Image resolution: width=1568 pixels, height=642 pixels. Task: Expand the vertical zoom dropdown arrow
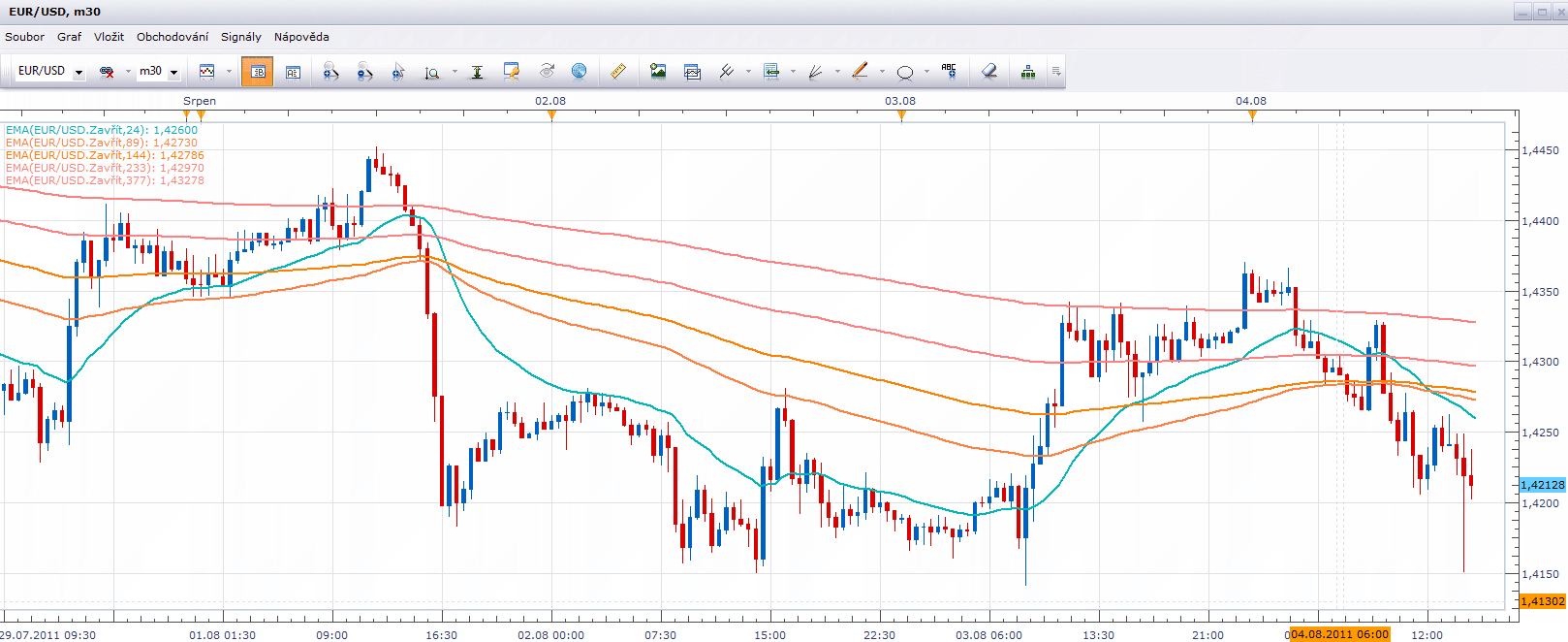(455, 72)
